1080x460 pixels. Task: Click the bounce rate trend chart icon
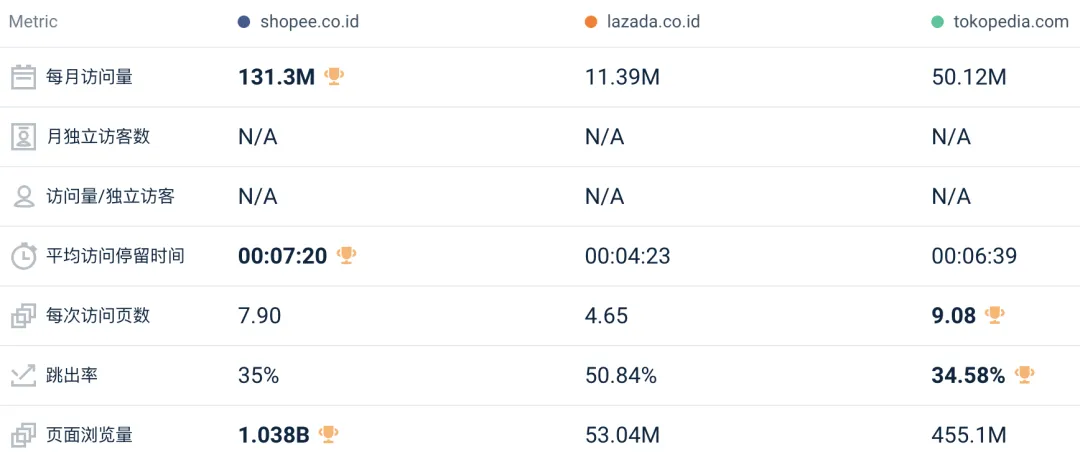point(23,376)
